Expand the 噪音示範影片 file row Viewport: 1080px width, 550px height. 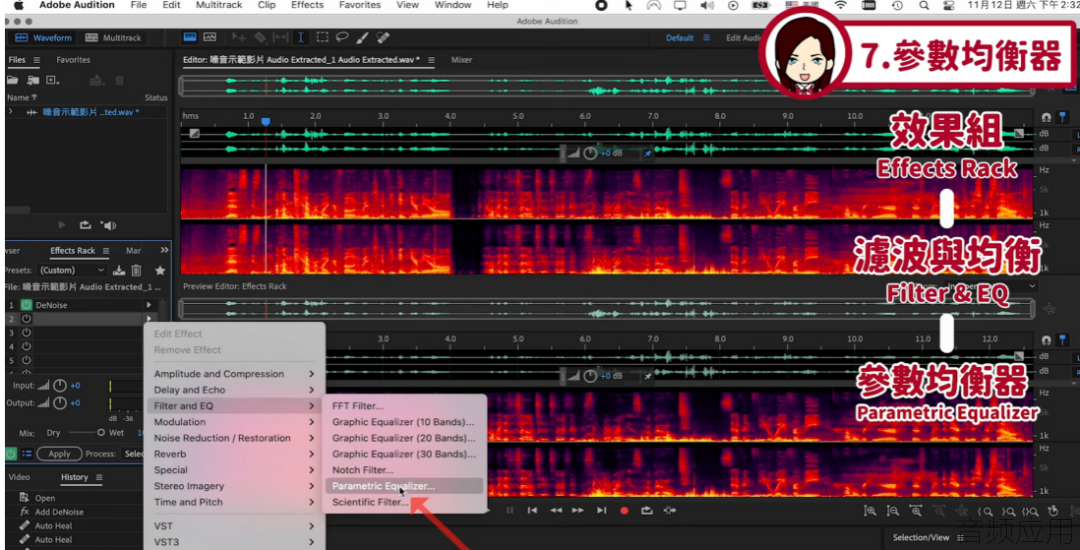[10, 112]
